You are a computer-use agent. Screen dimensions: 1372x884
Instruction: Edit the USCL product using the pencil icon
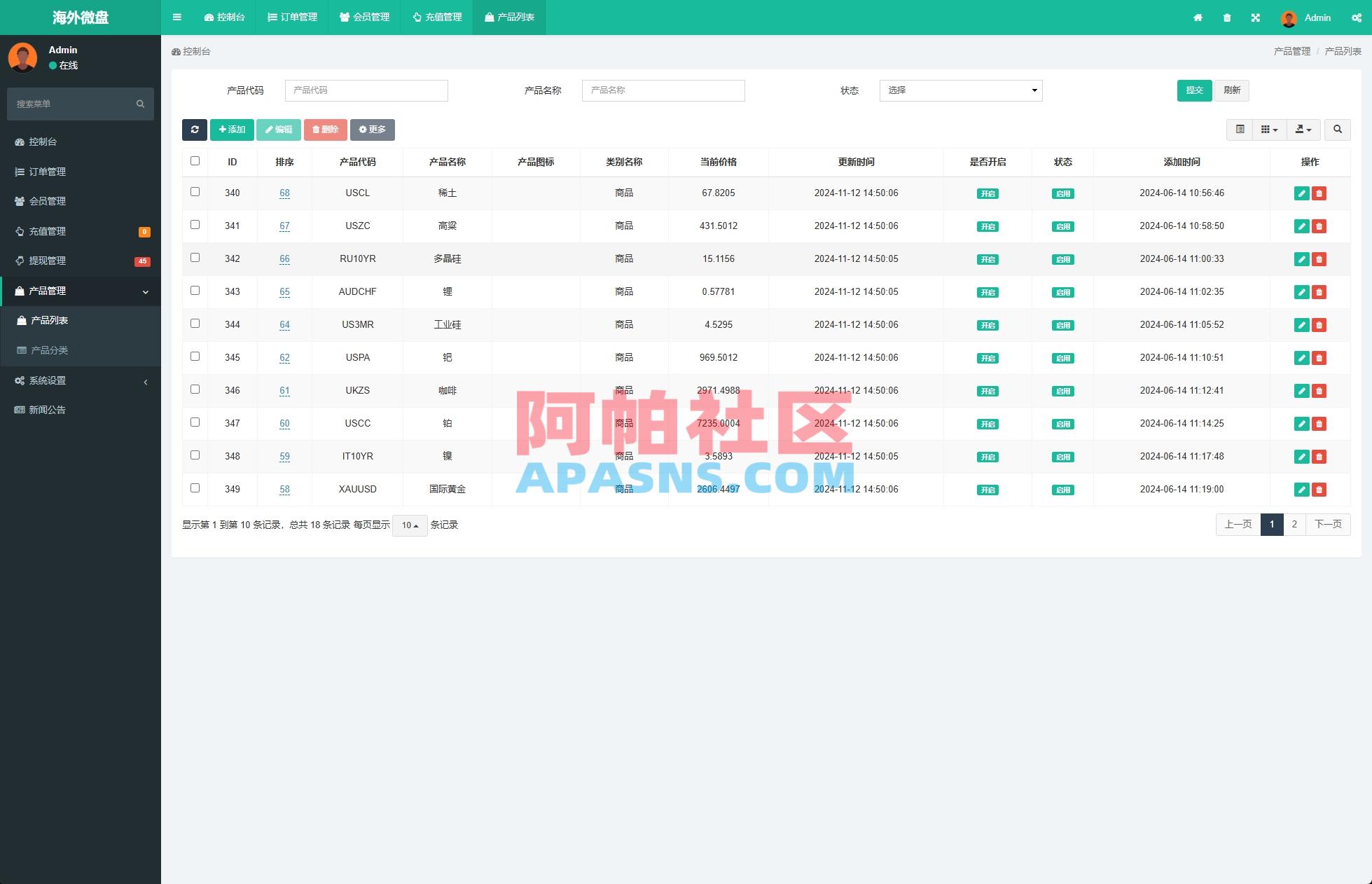click(x=1301, y=193)
